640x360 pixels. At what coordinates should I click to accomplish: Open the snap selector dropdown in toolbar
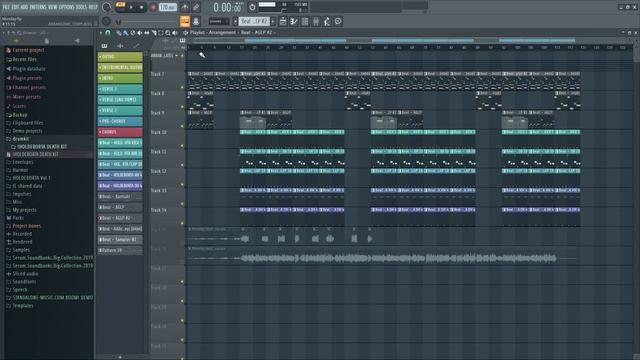click(219, 21)
